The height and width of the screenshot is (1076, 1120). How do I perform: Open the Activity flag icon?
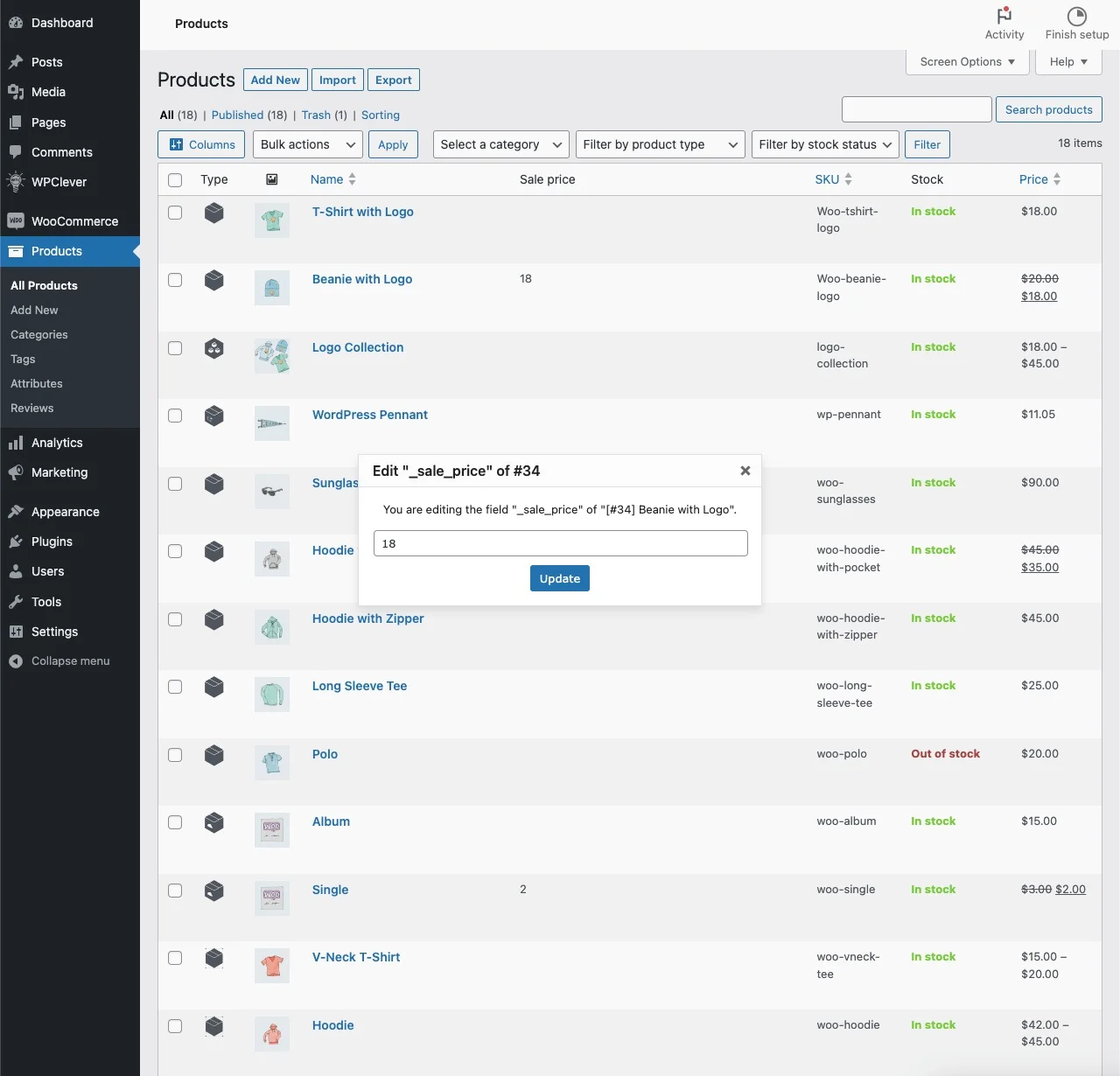1004,15
